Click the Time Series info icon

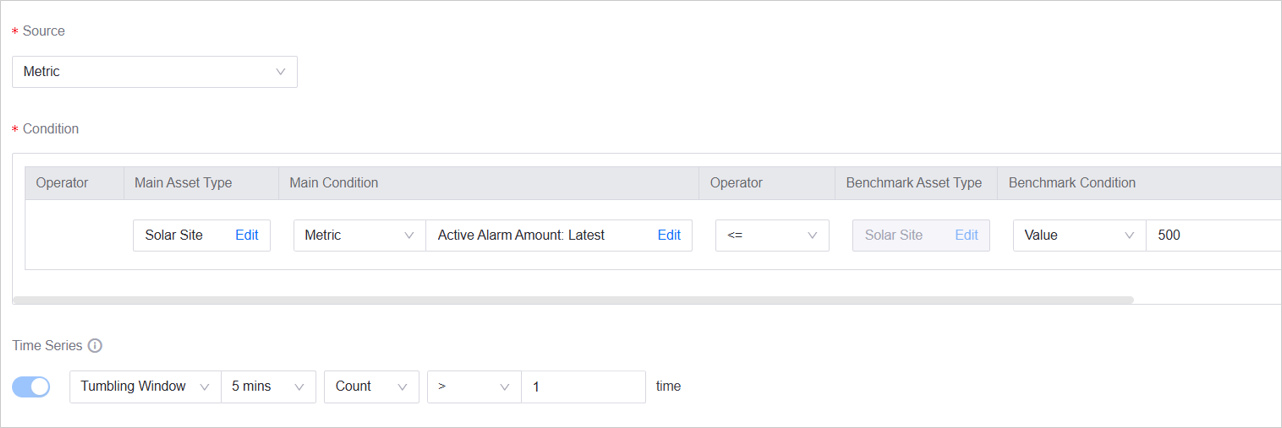point(95,346)
